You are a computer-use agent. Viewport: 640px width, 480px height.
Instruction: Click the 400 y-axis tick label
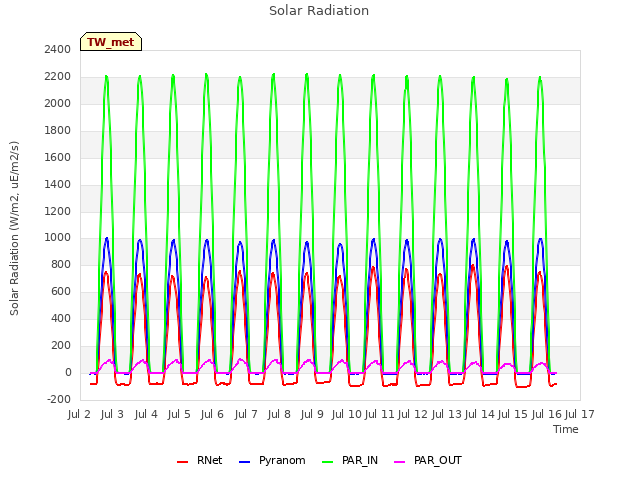pos(61,318)
